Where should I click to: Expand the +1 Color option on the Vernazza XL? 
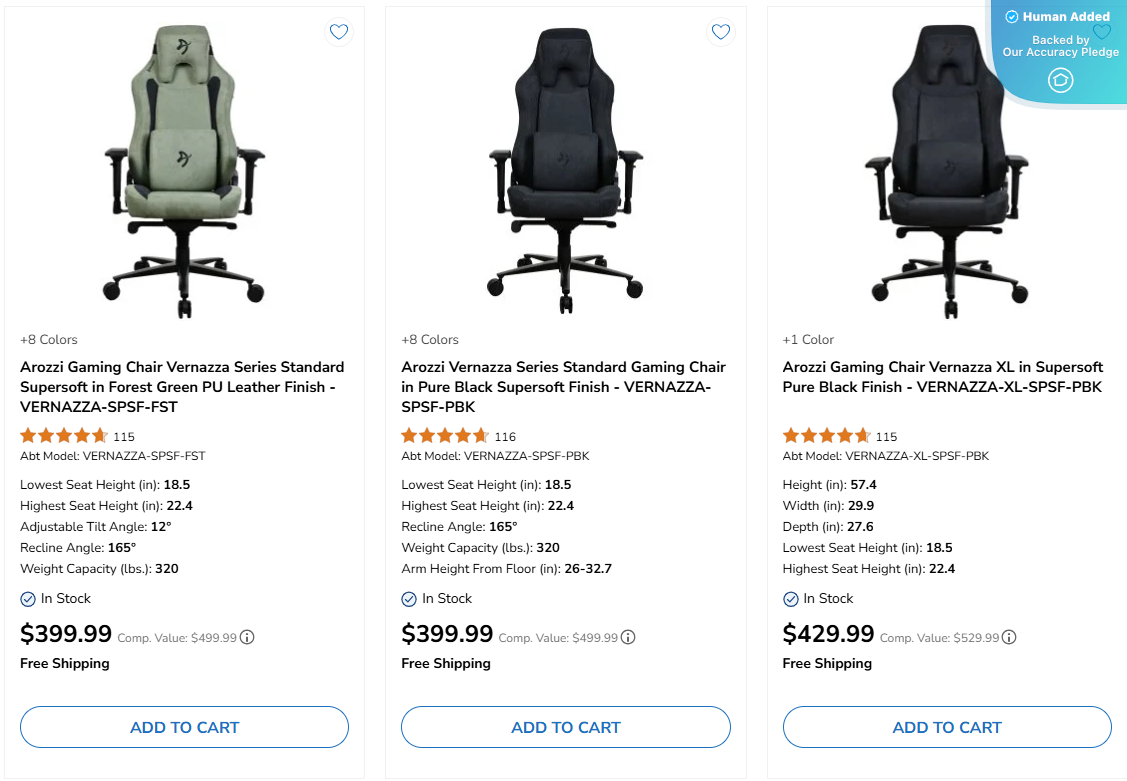coord(806,339)
